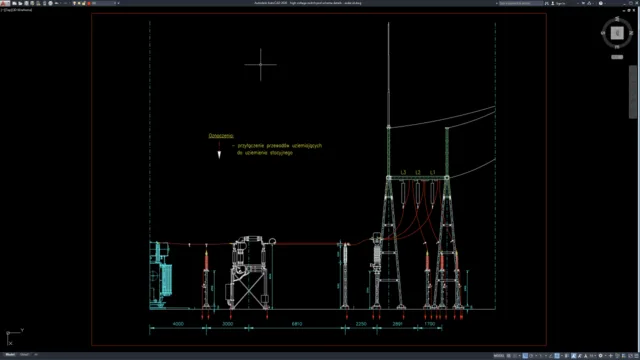Click the New drawing icon in Quick Access toolbar

pos(14,3)
